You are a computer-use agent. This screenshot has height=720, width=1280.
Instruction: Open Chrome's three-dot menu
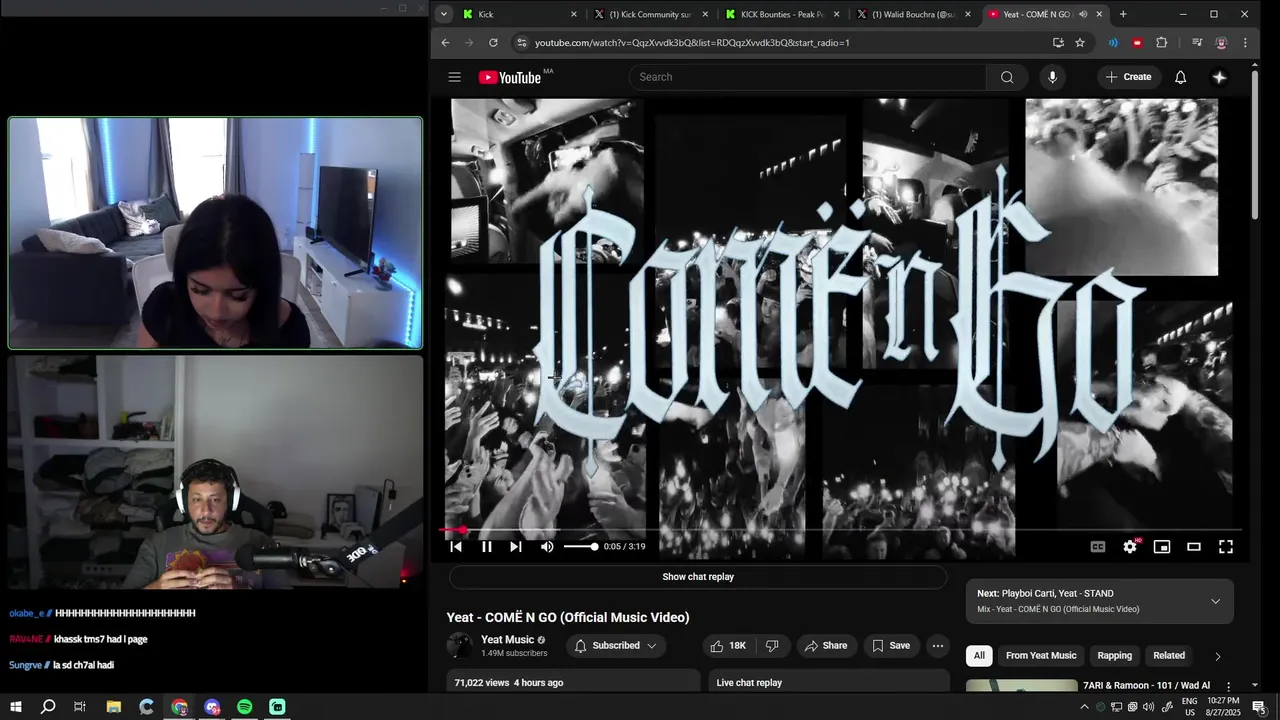click(1245, 43)
